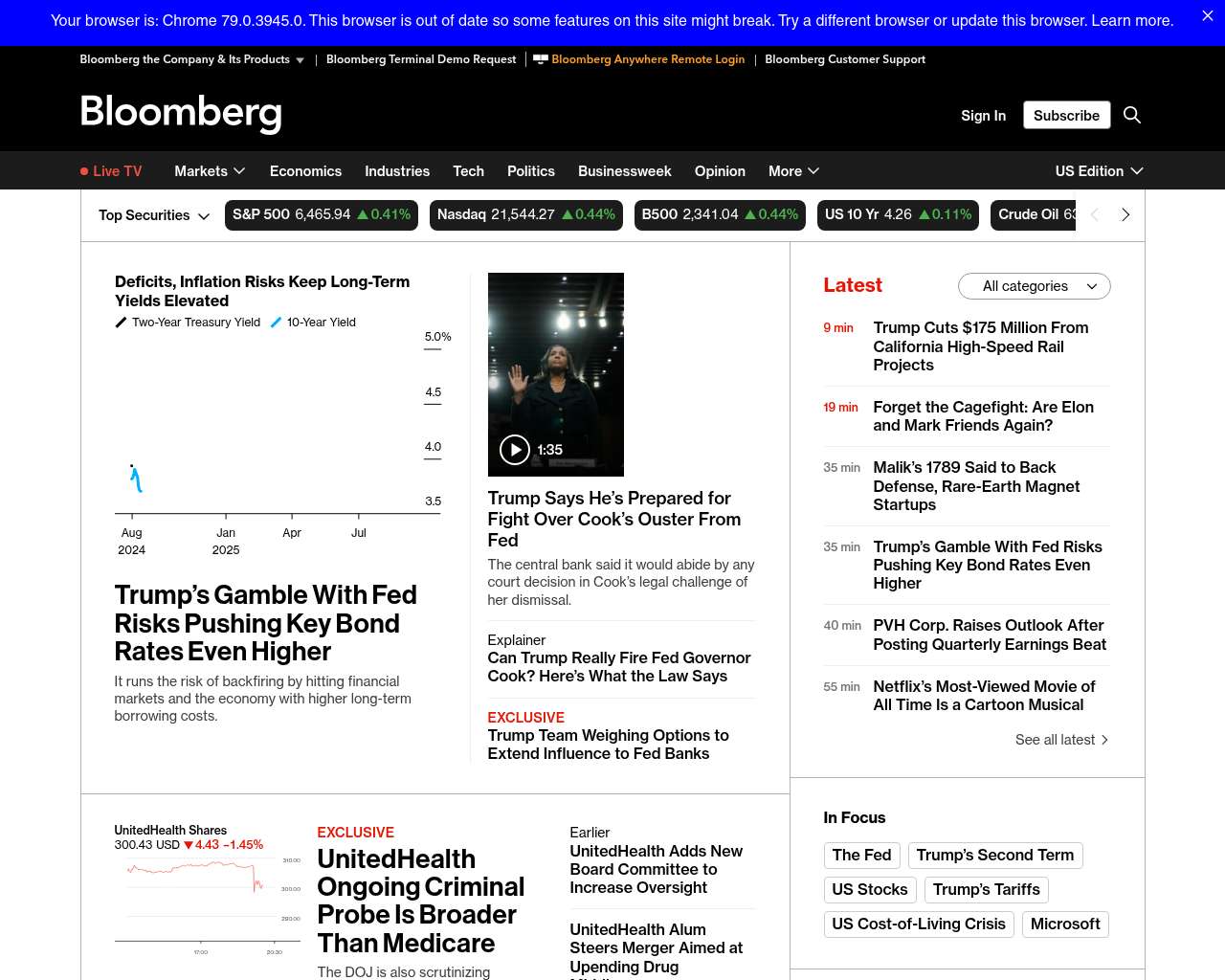Open Businessweek section
The image size is (1225, 980).
click(625, 171)
